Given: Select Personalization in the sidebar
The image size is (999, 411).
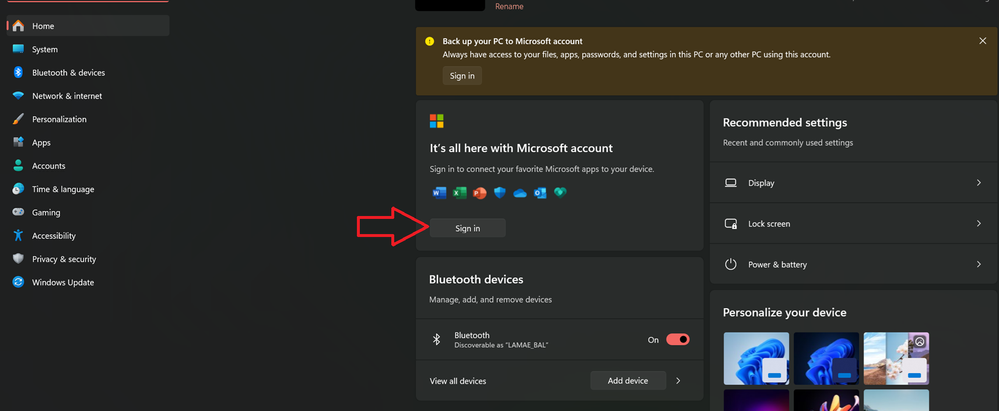Looking at the screenshot, I should click(x=59, y=119).
